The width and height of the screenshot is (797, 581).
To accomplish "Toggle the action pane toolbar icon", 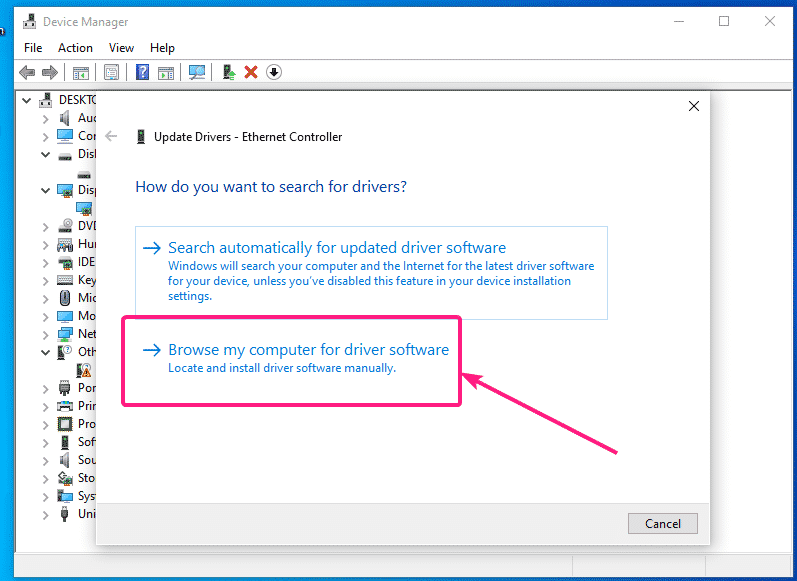I will pos(166,73).
